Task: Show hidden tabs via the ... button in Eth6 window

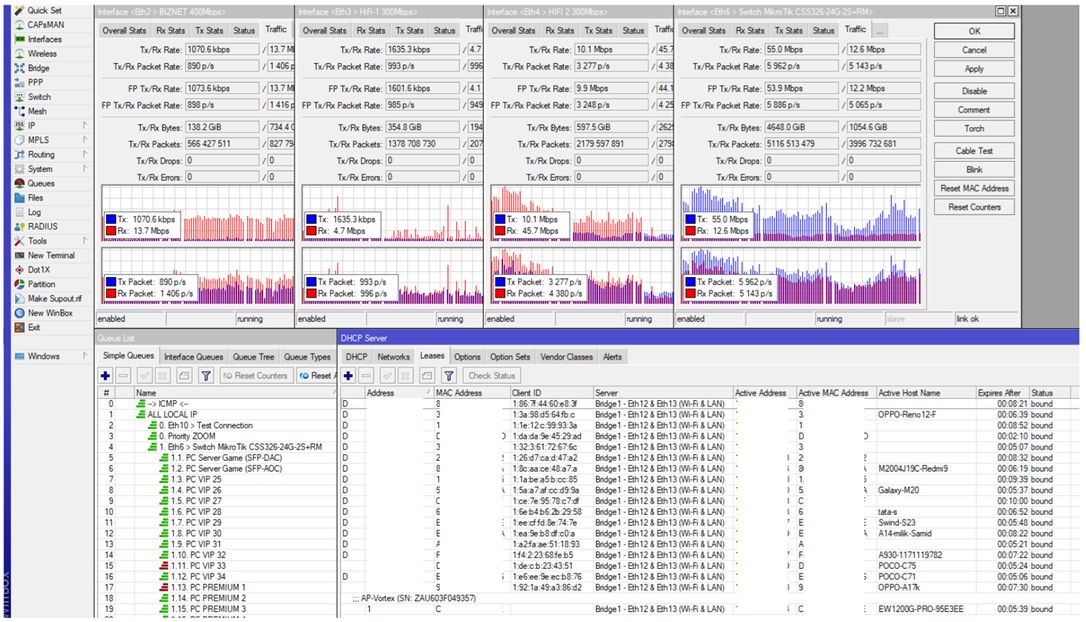Action: 880,30
